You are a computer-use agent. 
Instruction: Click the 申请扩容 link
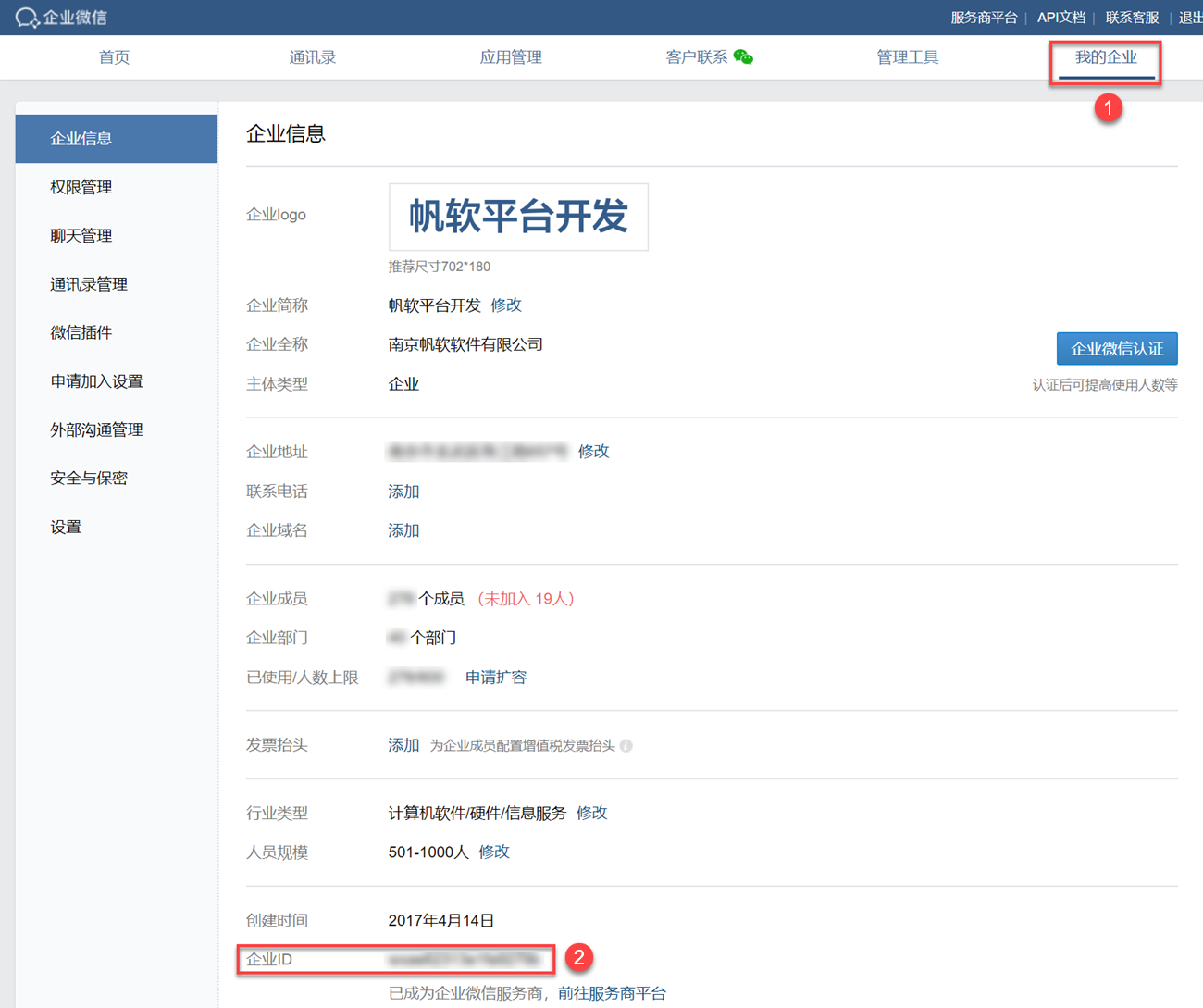496,678
